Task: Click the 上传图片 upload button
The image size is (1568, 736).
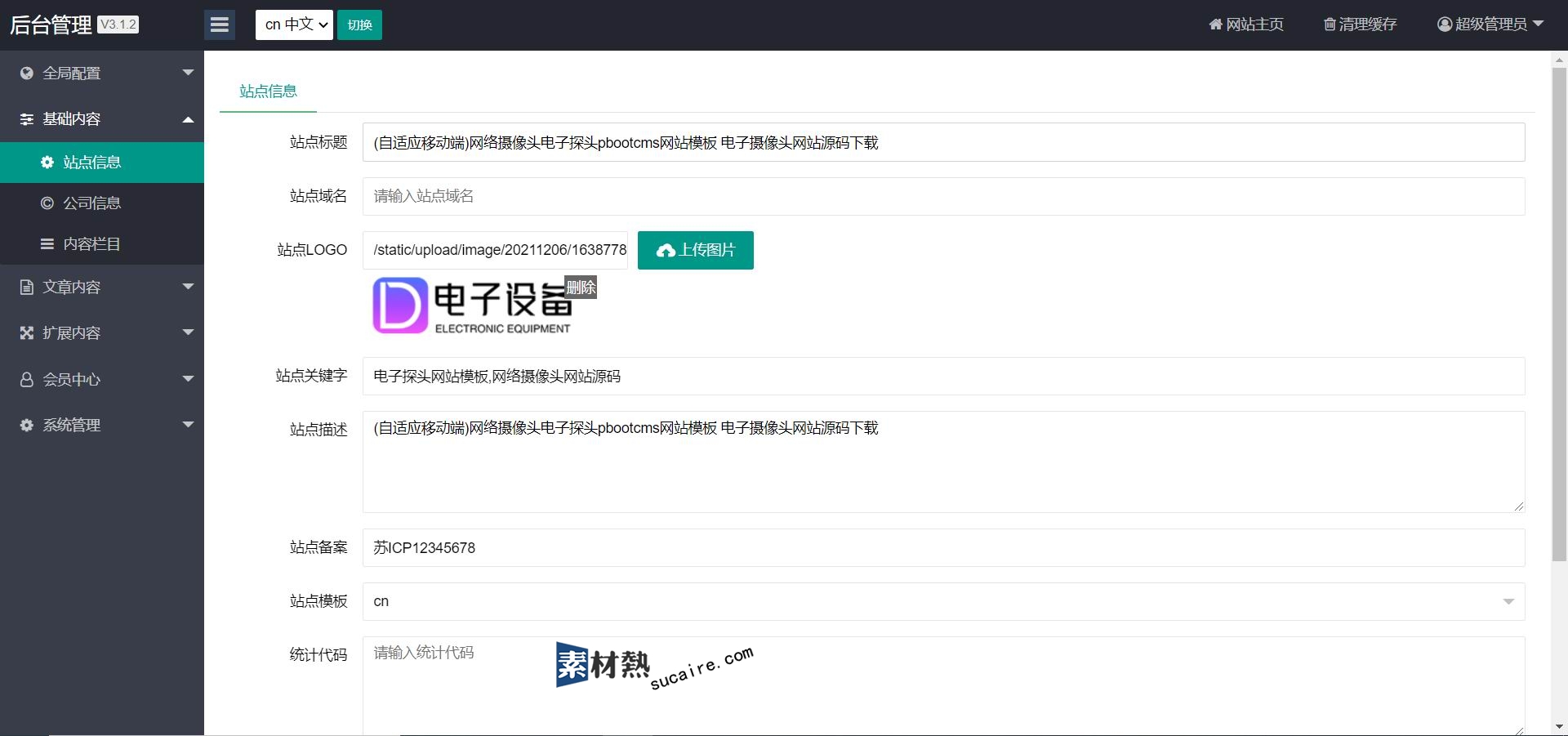Action: click(x=696, y=251)
